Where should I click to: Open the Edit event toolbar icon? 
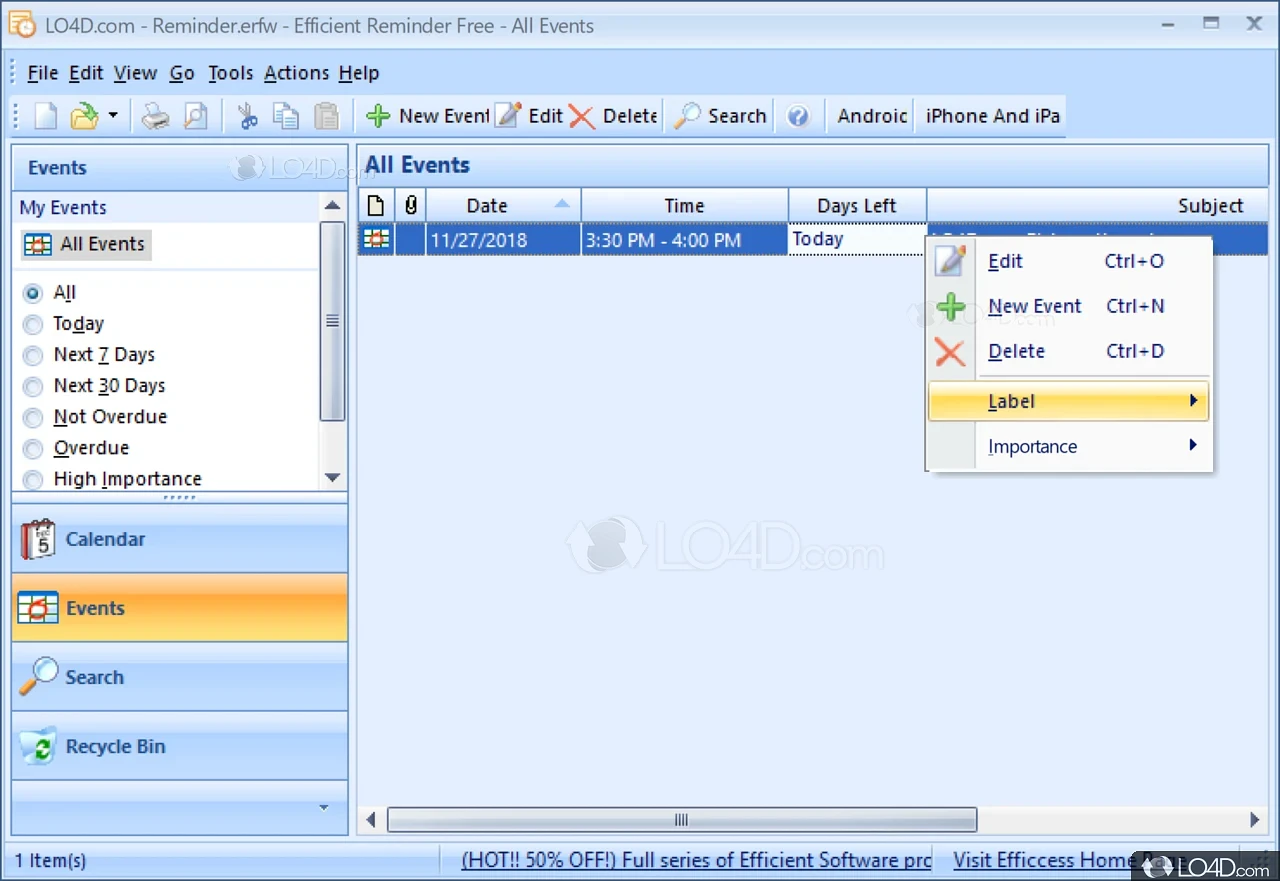point(508,115)
